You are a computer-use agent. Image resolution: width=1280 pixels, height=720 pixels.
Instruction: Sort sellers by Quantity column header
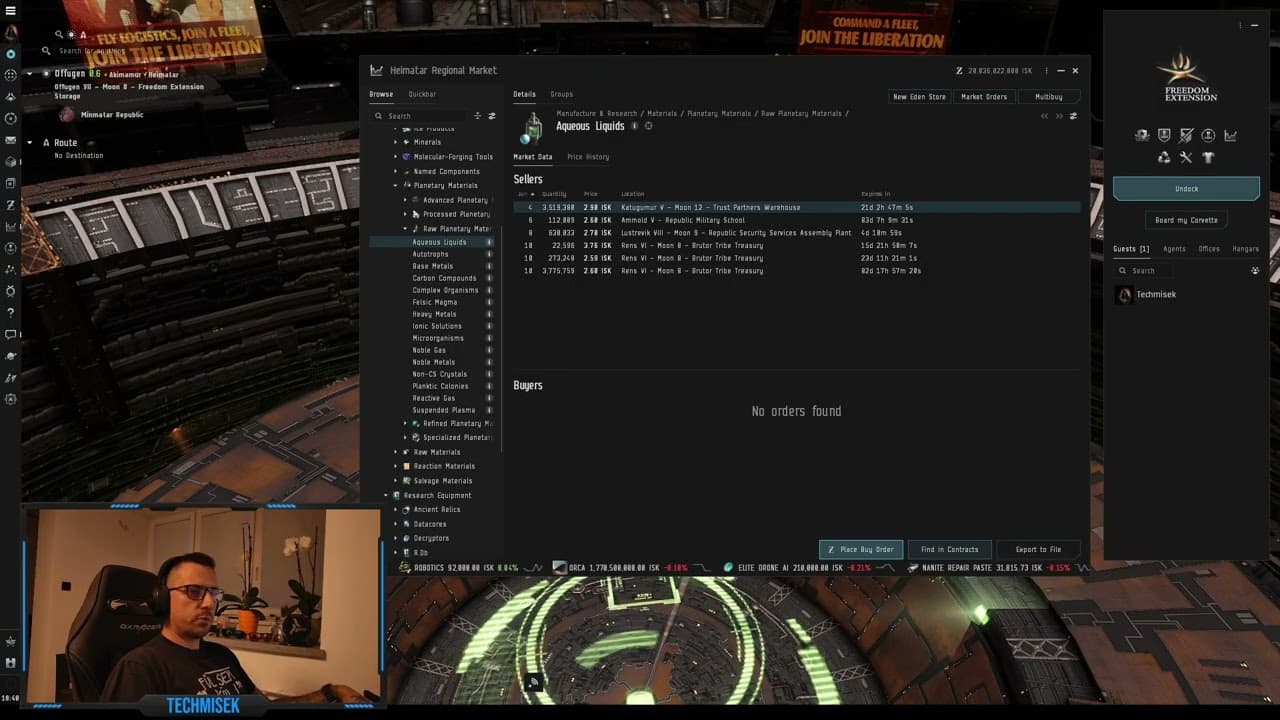(554, 194)
